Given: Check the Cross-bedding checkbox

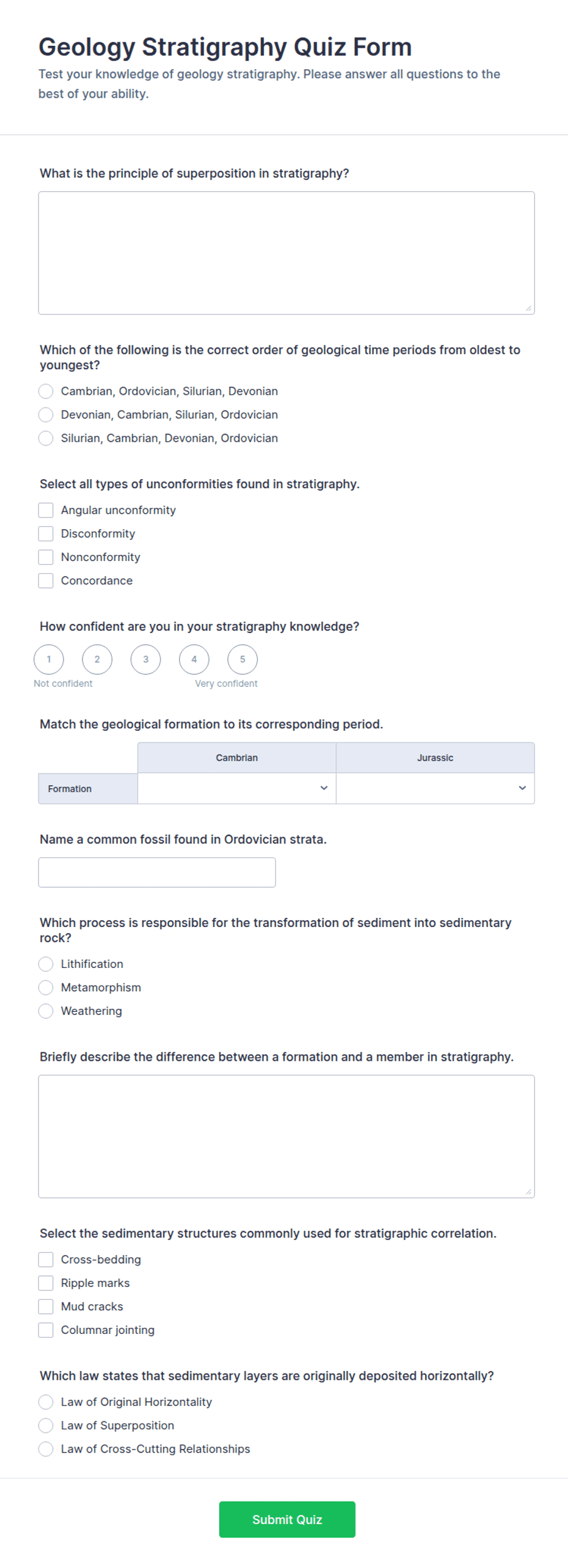Looking at the screenshot, I should point(46,1259).
